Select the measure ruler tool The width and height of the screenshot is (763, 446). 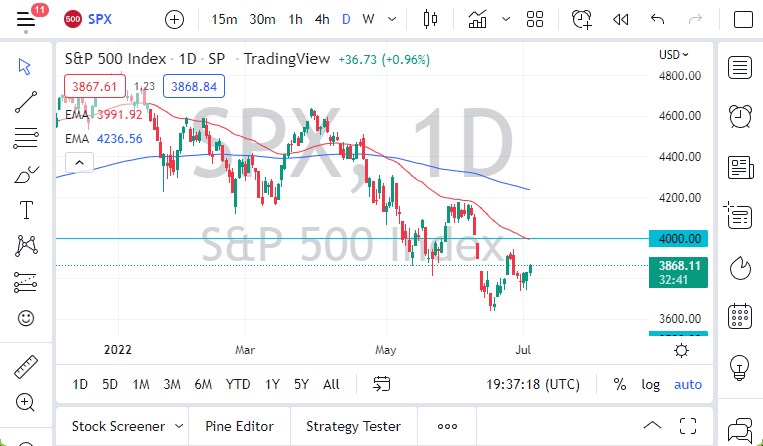coord(26,365)
